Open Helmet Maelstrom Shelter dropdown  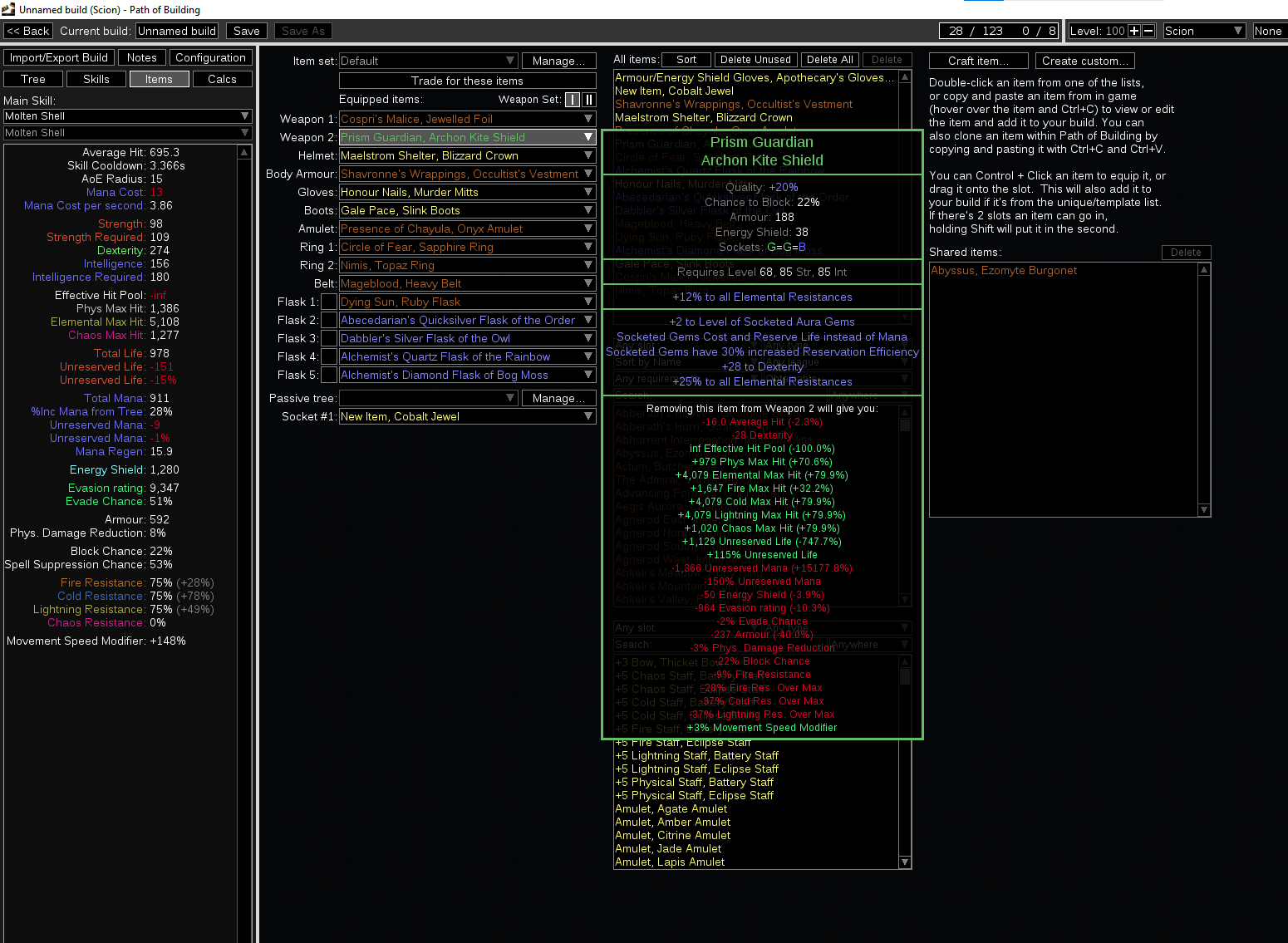[468, 155]
